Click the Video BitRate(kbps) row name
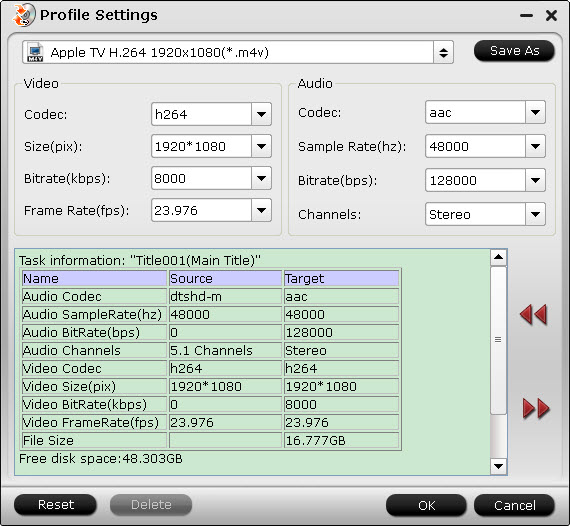The width and height of the screenshot is (570, 526). point(94,404)
